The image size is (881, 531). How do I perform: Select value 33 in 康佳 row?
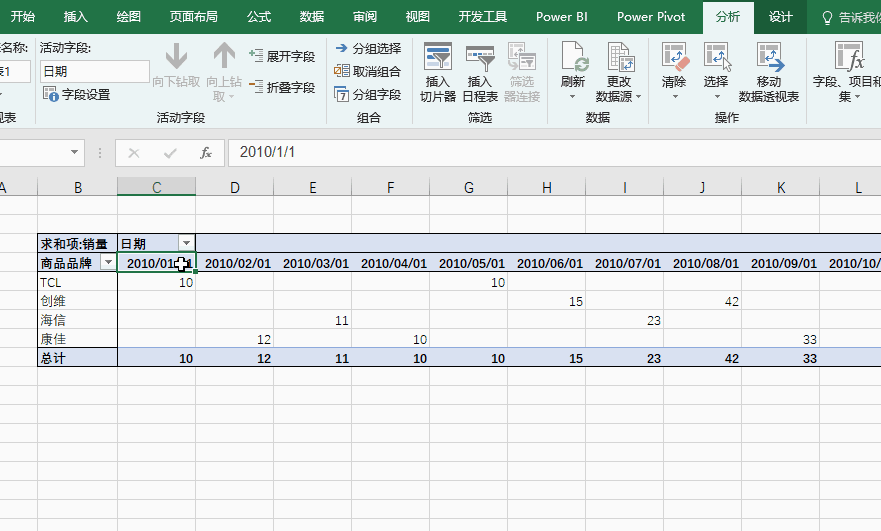click(781, 339)
